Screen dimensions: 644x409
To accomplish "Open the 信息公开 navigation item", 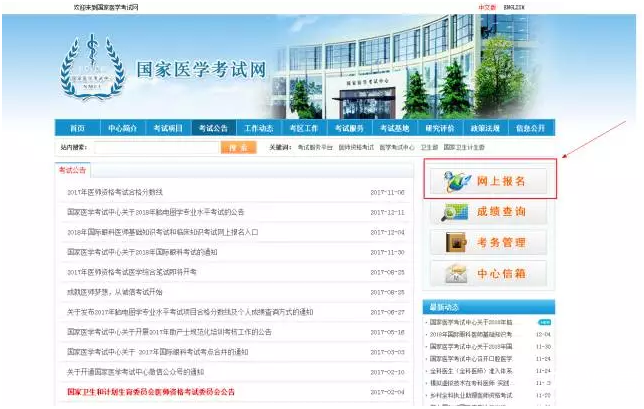I will 530,129.
